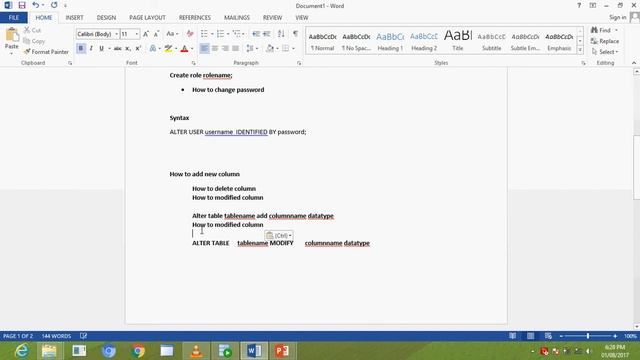The height and width of the screenshot is (360, 640).
Task: Click the Cut scissors icon
Action: (27, 30)
